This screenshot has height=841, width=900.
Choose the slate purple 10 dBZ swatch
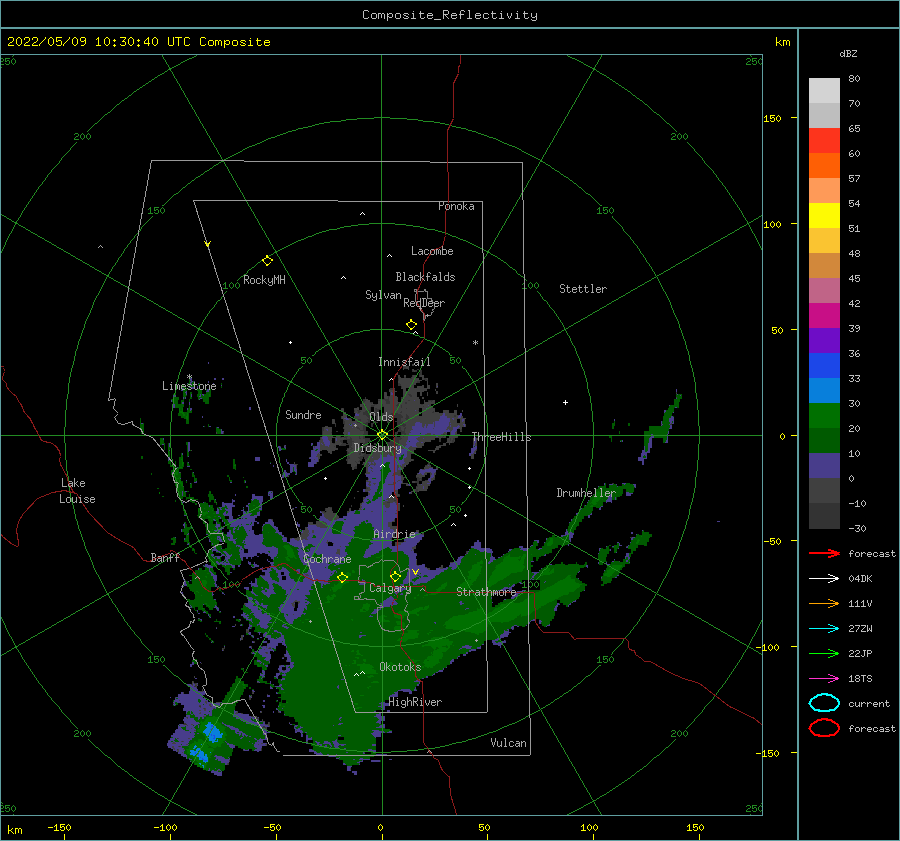point(824,466)
